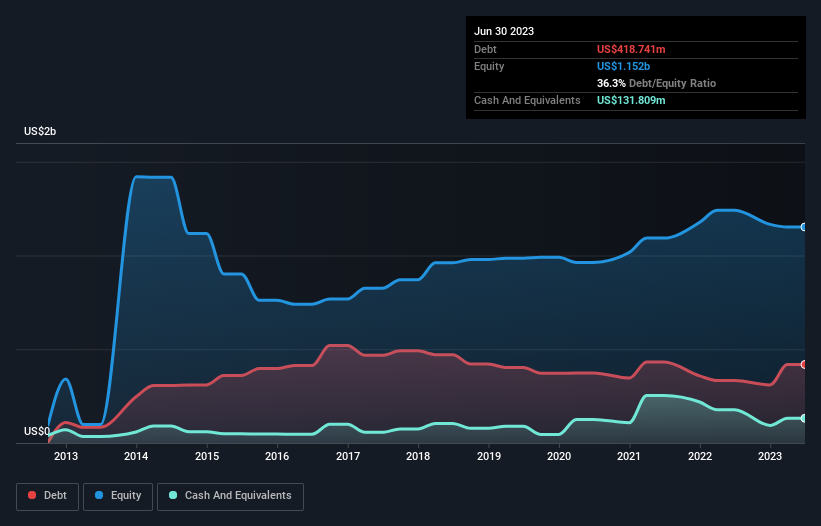Screen dimensions: 821x526
Task: Click the US$418.741m debt value in tooltip
Action: [x=631, y=49]
